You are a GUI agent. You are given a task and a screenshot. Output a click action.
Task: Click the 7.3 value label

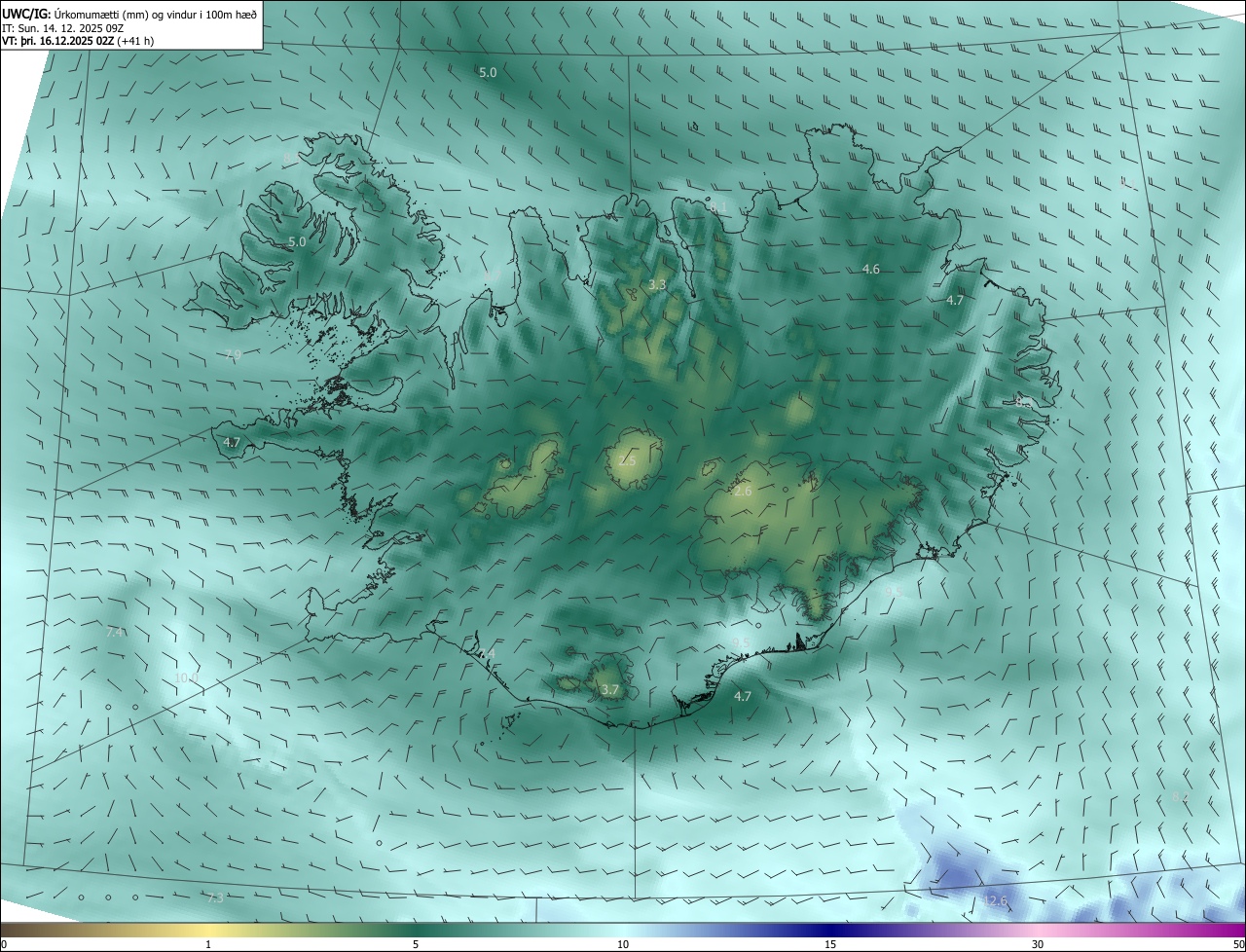click(215, 897)
